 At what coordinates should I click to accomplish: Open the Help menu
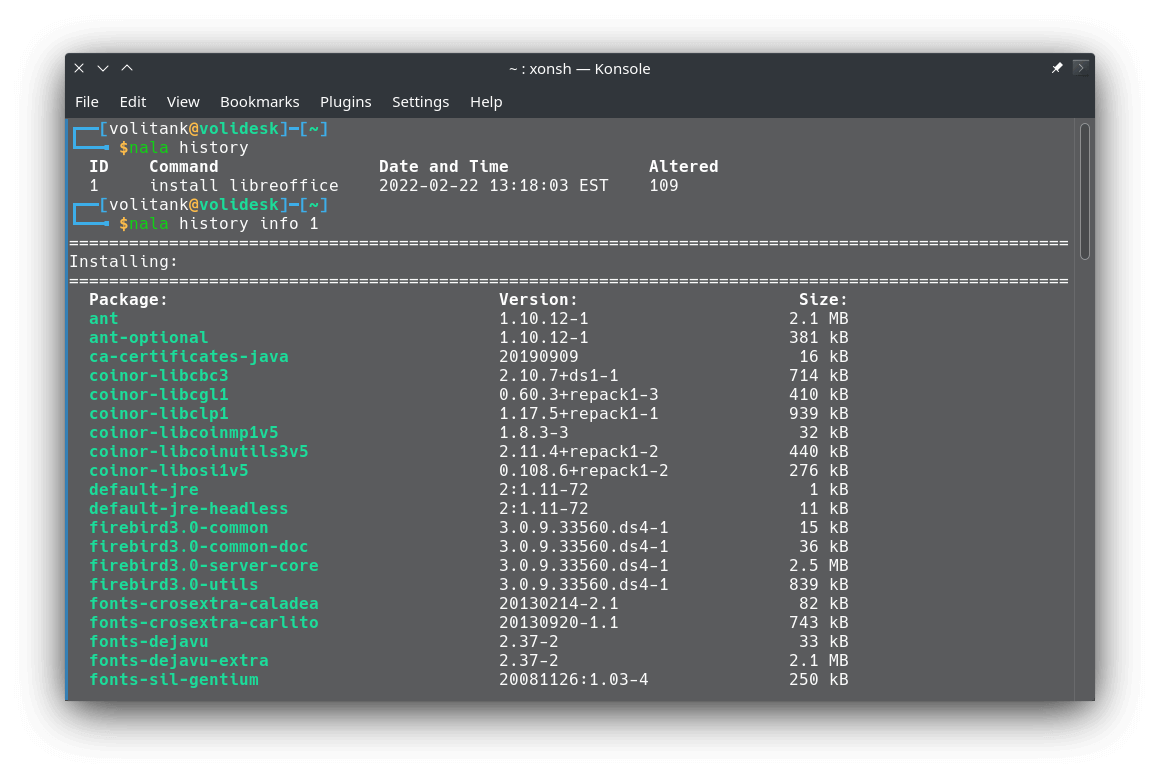[x=486, y=102]
